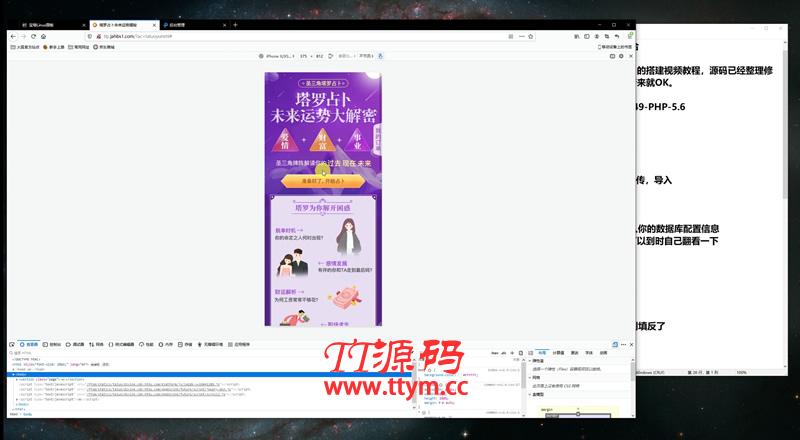Open the throttling dropdown in responsive toolbar

pos(366,56)
